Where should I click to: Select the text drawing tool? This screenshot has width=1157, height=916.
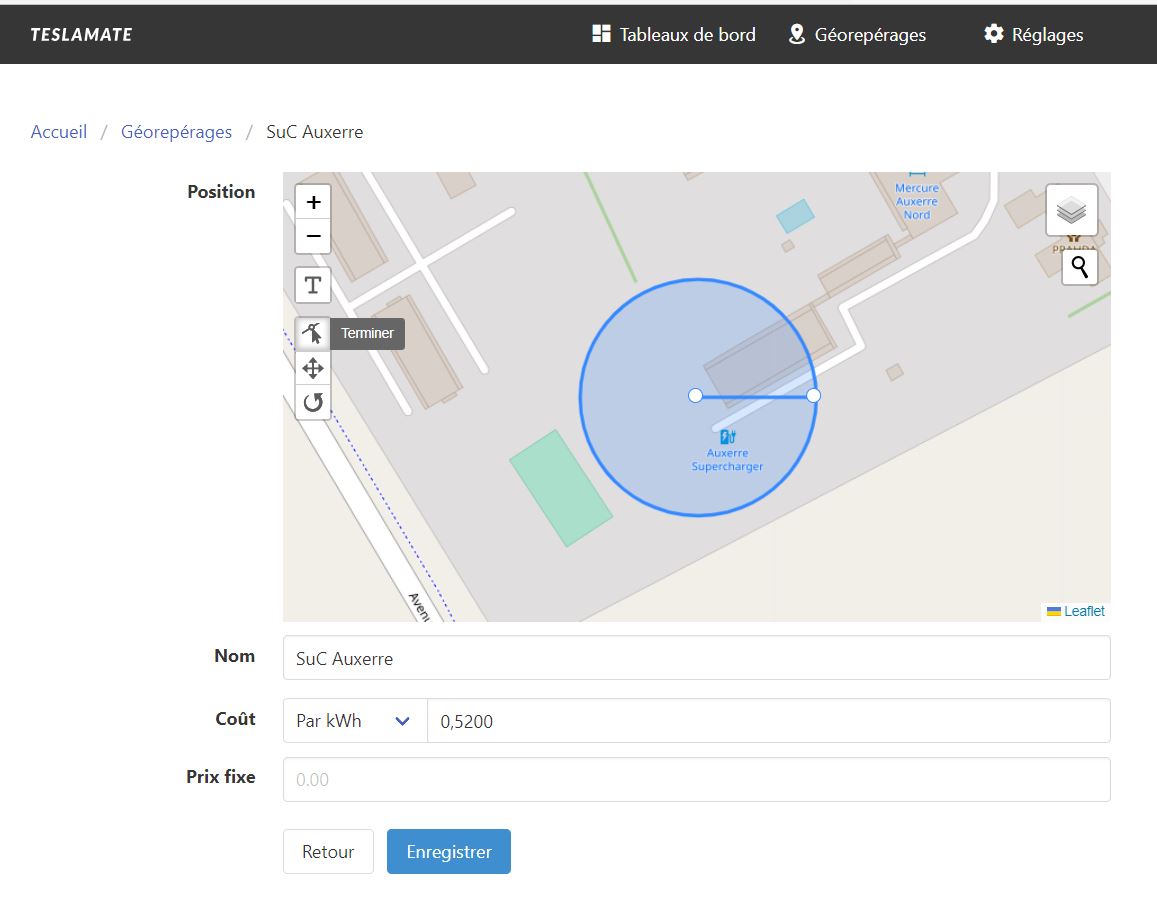coord(313,285)
